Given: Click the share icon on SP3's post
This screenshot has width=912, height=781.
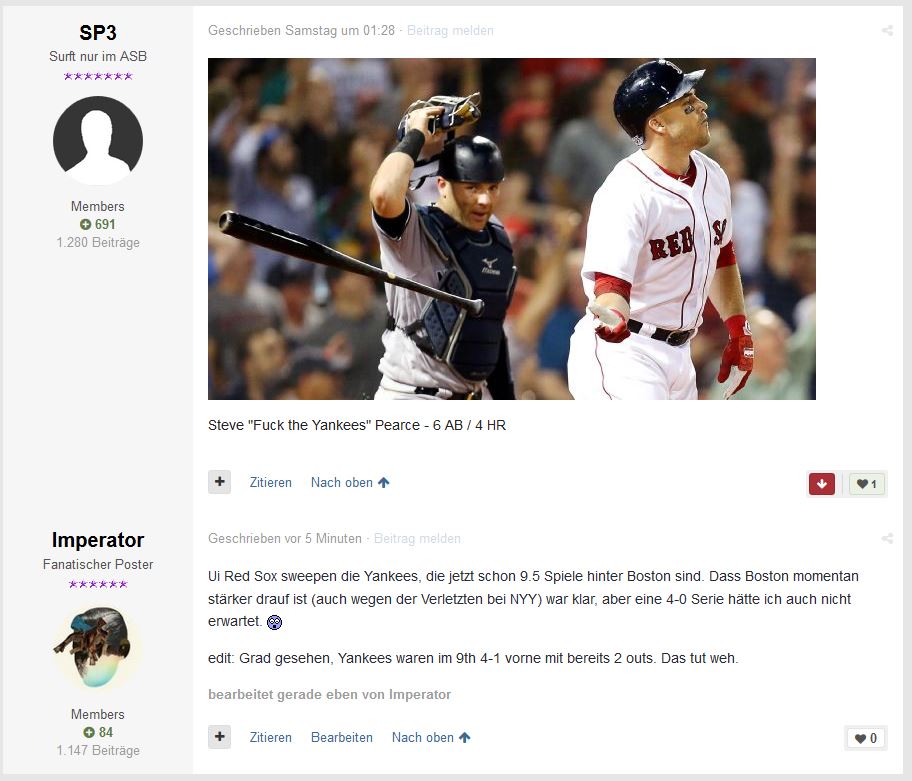Looking at the screenshot, I should (x=887, y=30).
